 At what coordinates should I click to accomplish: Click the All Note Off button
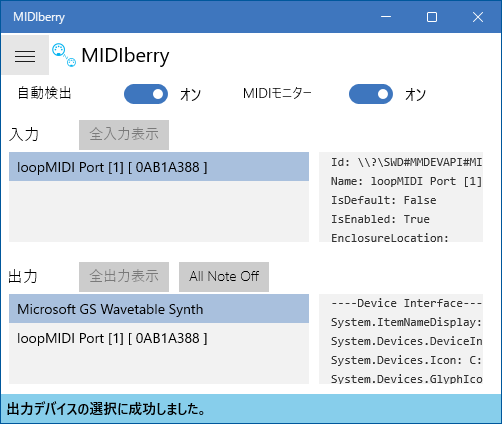point(224,277)
